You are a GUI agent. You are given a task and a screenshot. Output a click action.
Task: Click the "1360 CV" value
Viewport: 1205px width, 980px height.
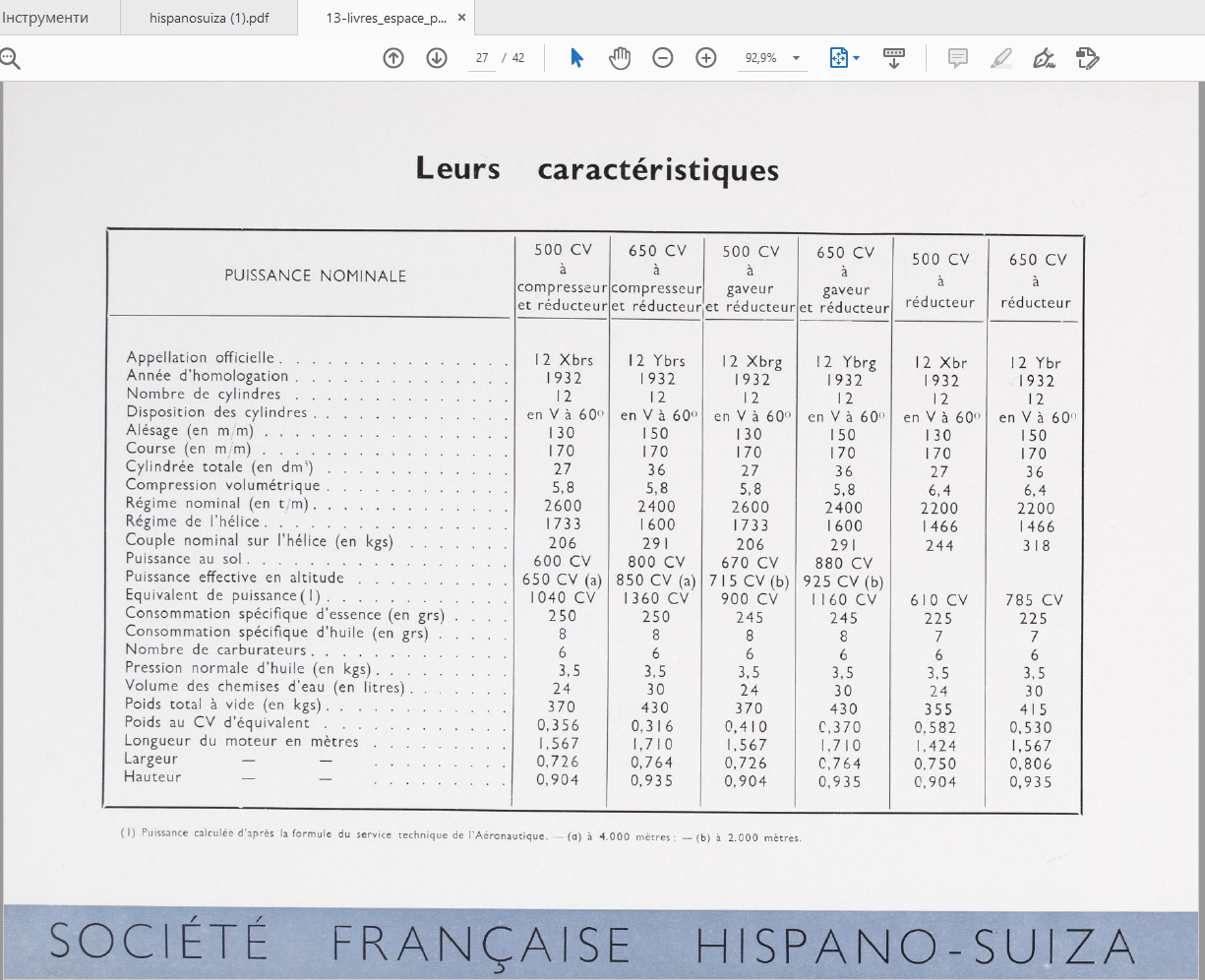click(656, 597)
